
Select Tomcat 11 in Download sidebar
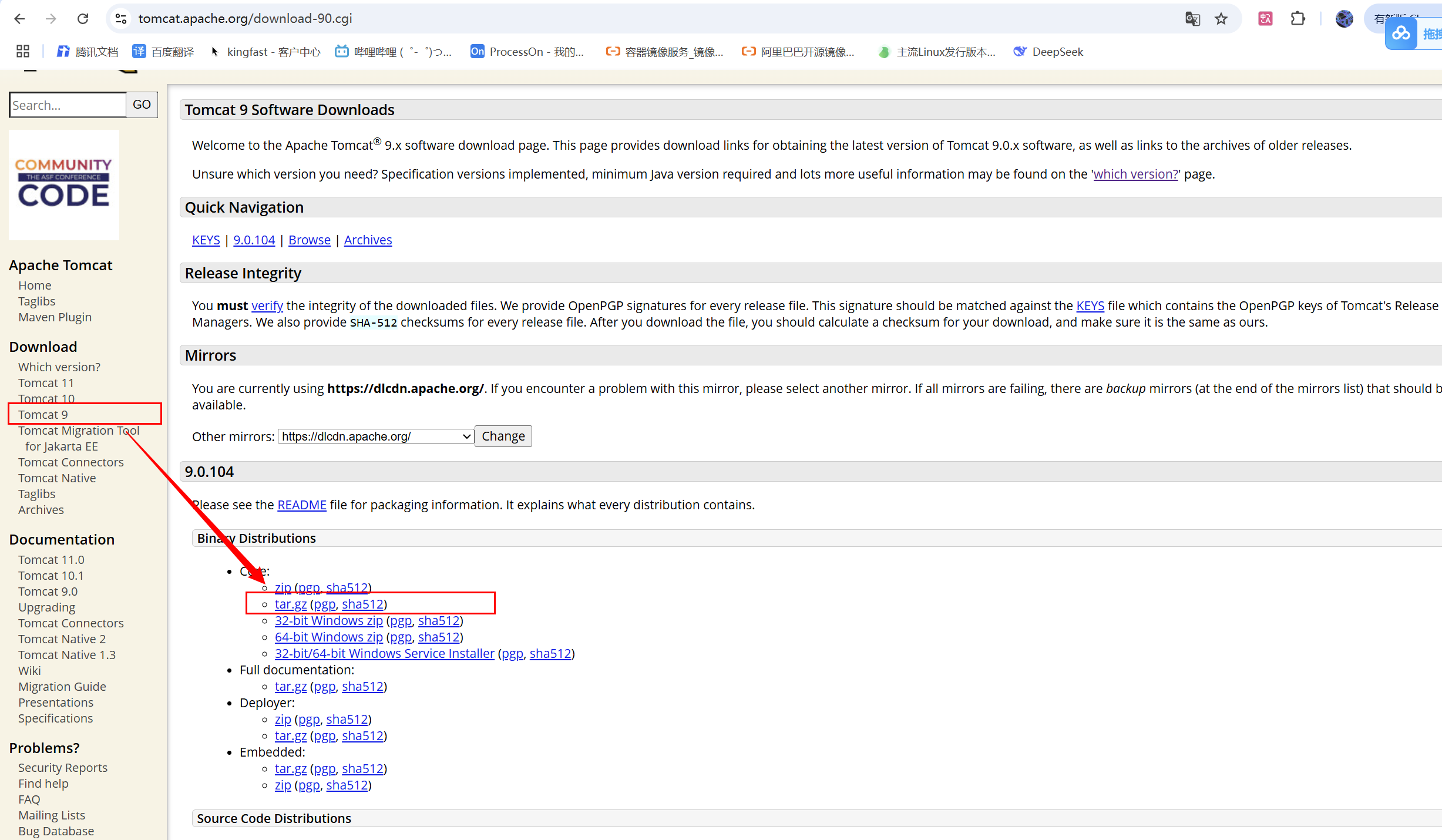coord(46,382)
